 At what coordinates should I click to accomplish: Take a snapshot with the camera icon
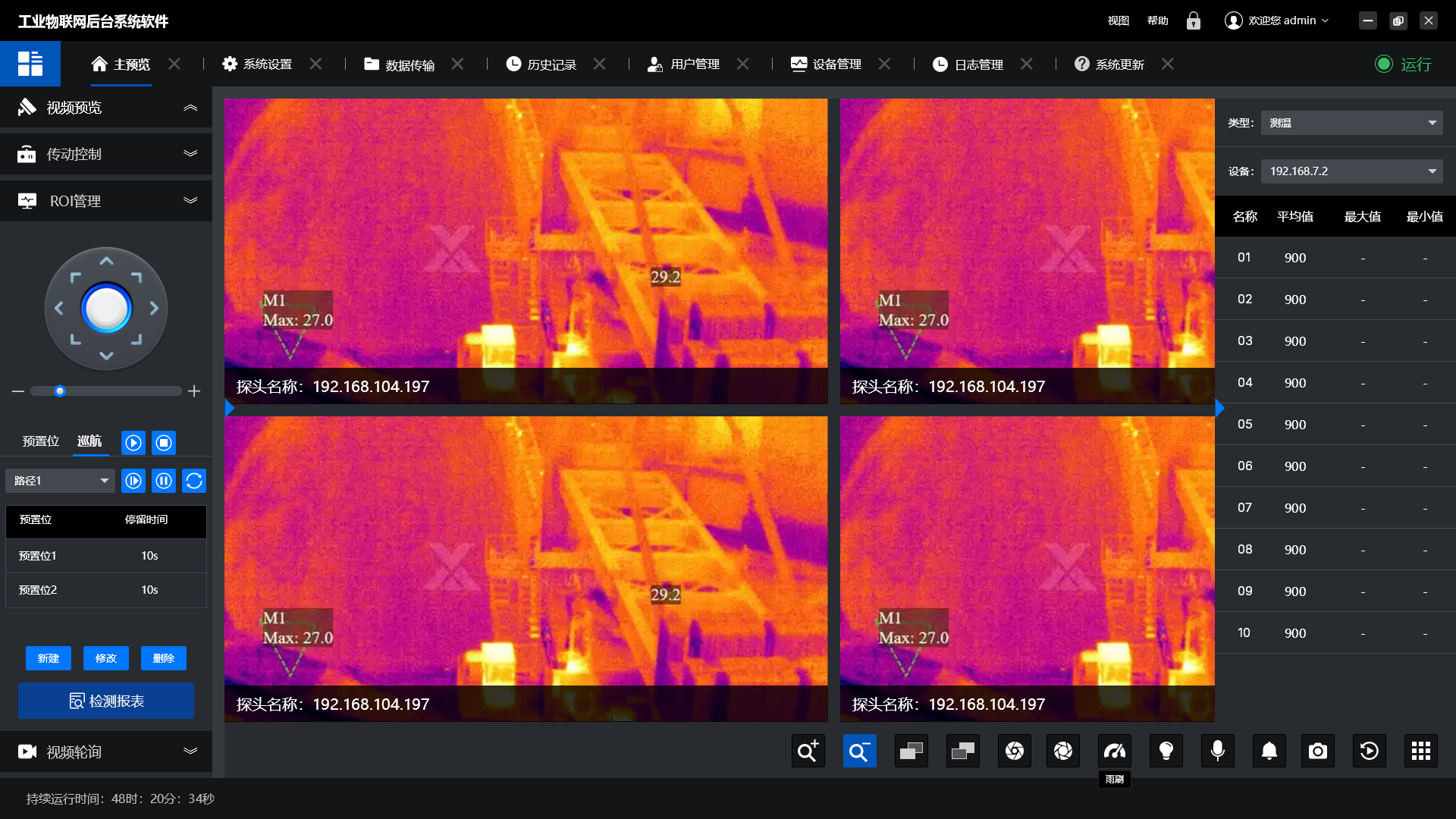tap(1318, 751)
